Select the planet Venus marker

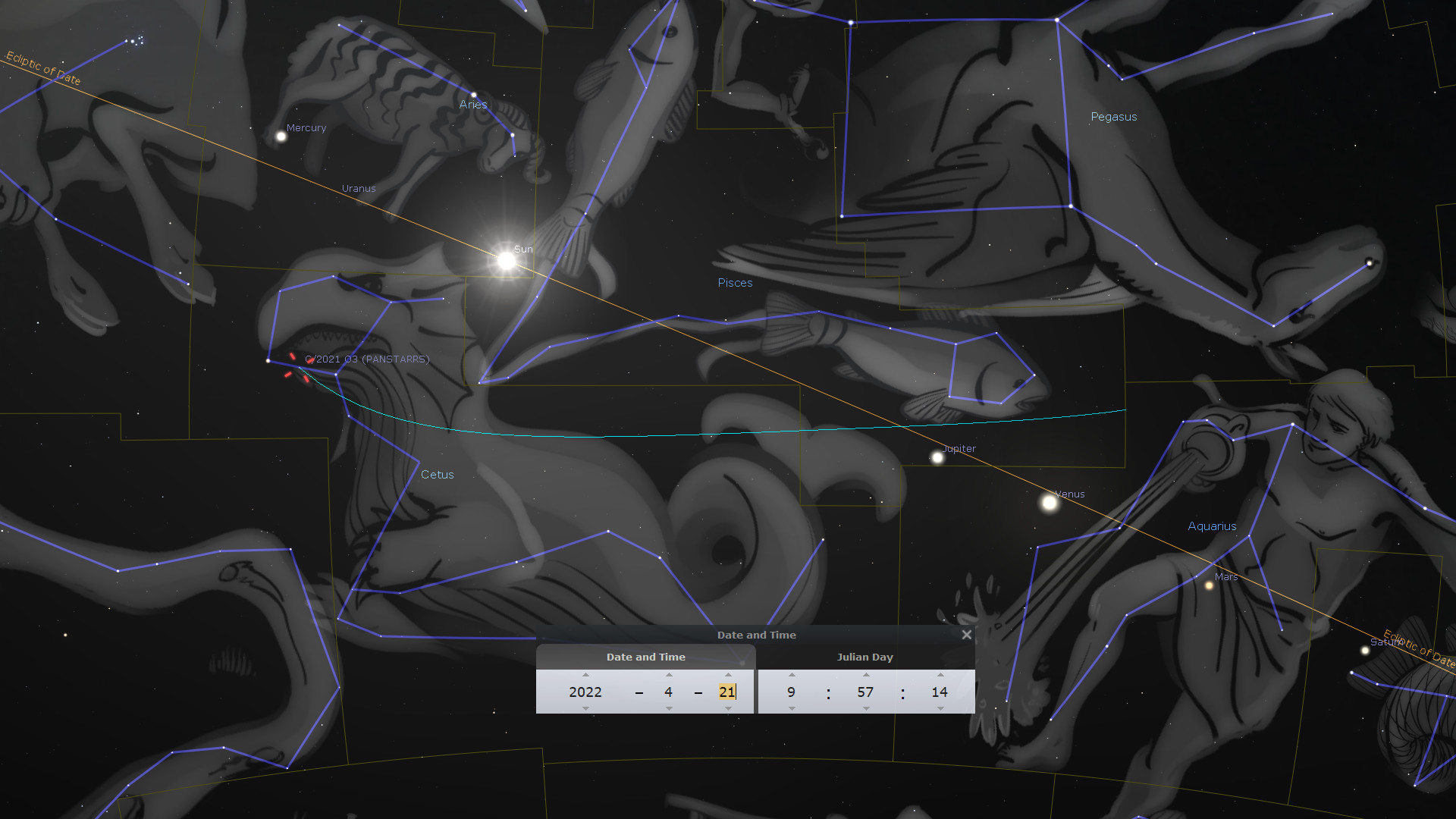(x=1050, y=502)
